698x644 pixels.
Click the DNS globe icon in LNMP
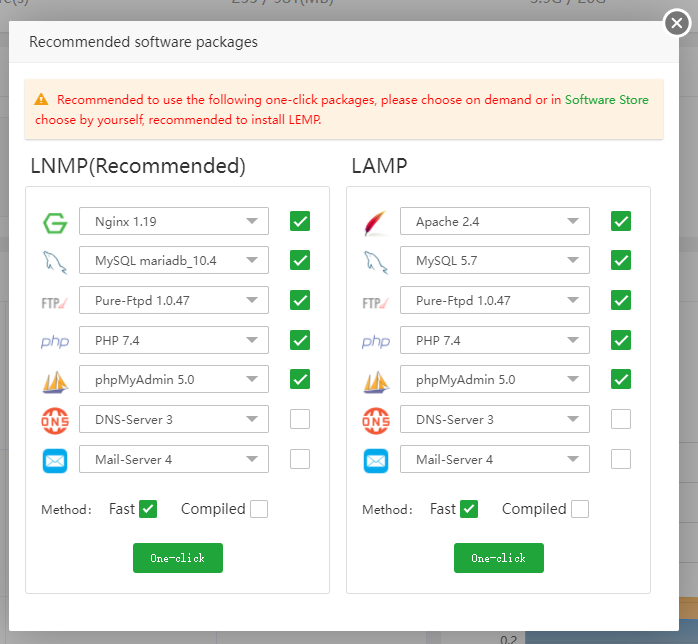(x=55, y=421)
